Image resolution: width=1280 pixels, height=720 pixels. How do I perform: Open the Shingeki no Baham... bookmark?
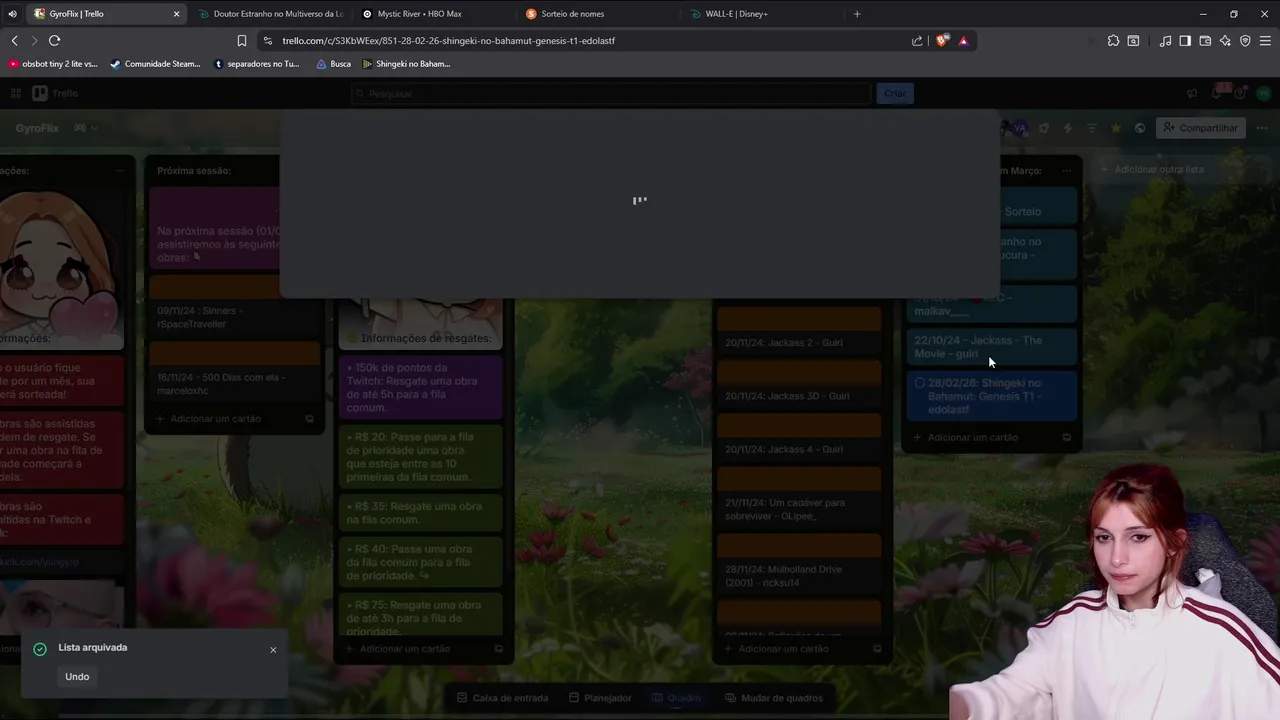[407, 64]
